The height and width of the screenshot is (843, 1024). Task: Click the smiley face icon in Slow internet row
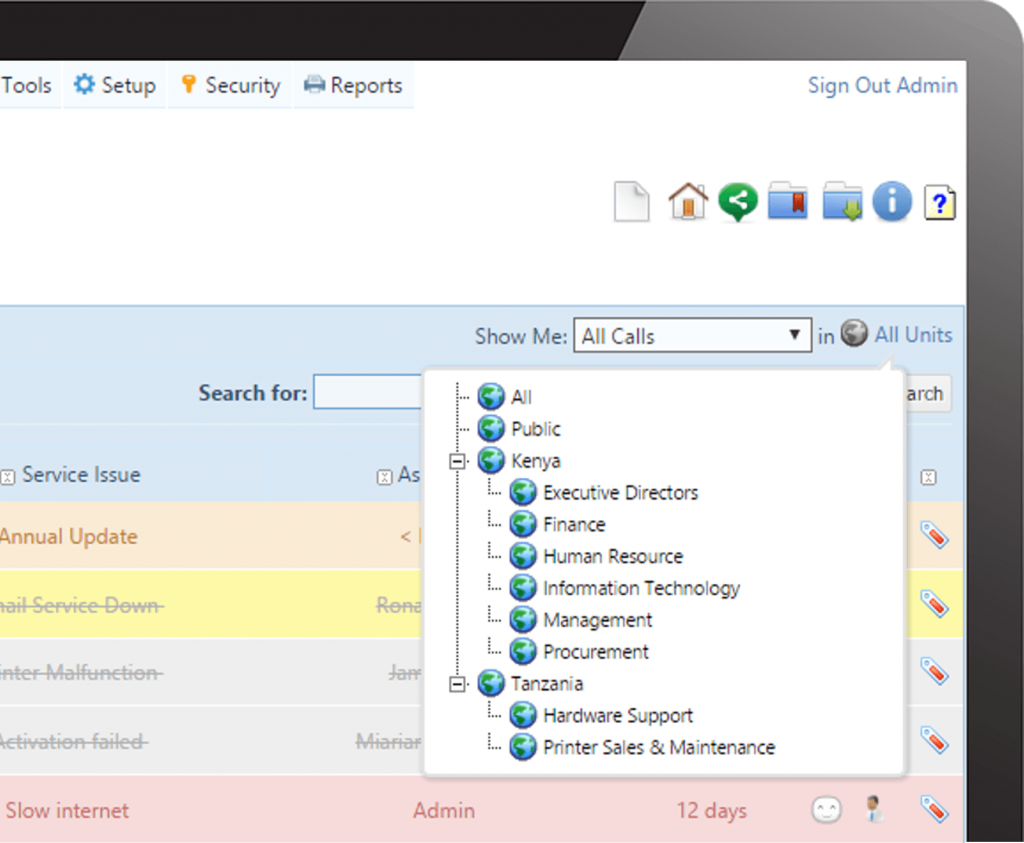coord(826,810)
